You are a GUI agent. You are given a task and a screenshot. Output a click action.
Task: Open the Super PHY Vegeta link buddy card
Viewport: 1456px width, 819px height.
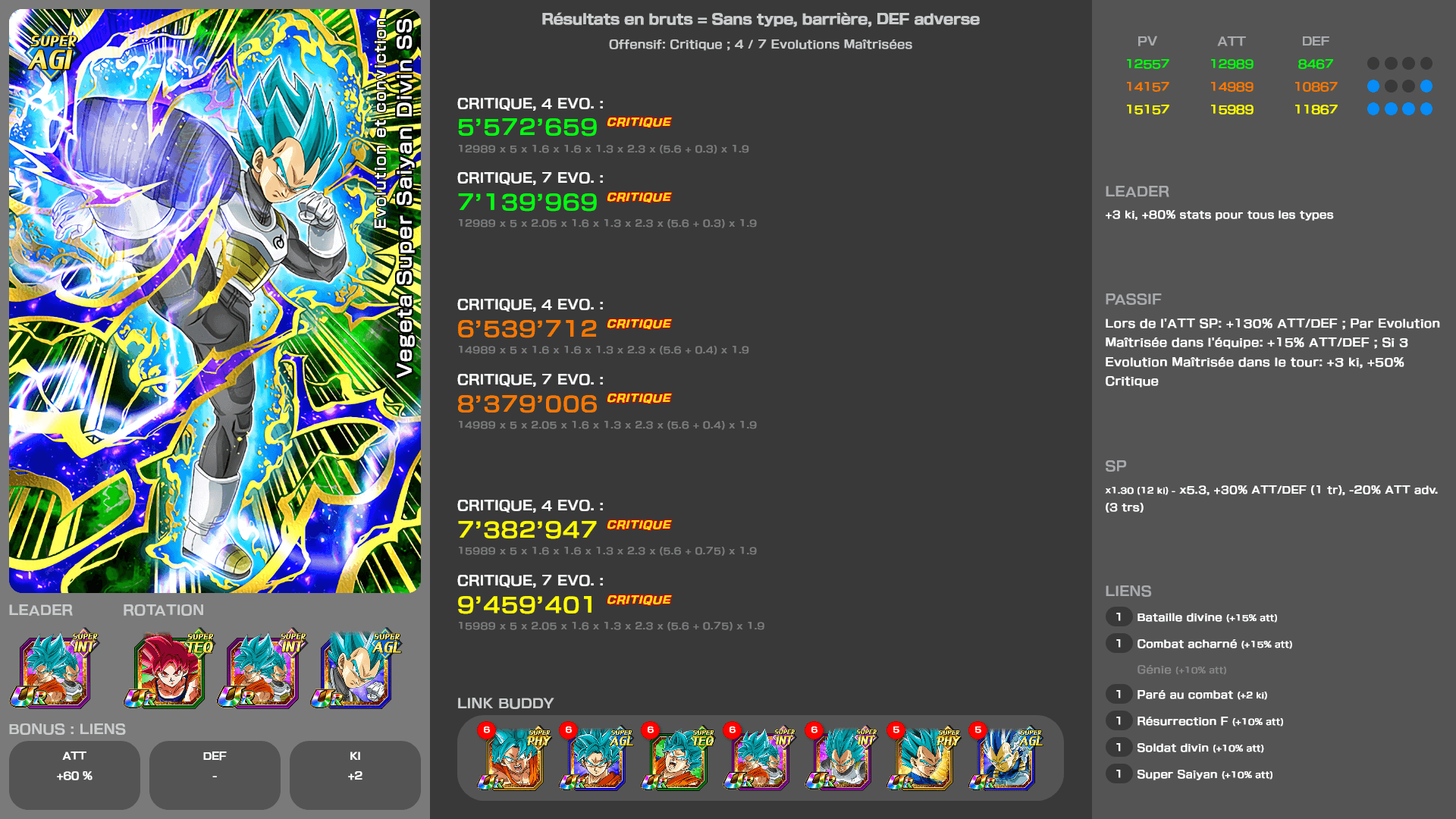pos(923,758)
